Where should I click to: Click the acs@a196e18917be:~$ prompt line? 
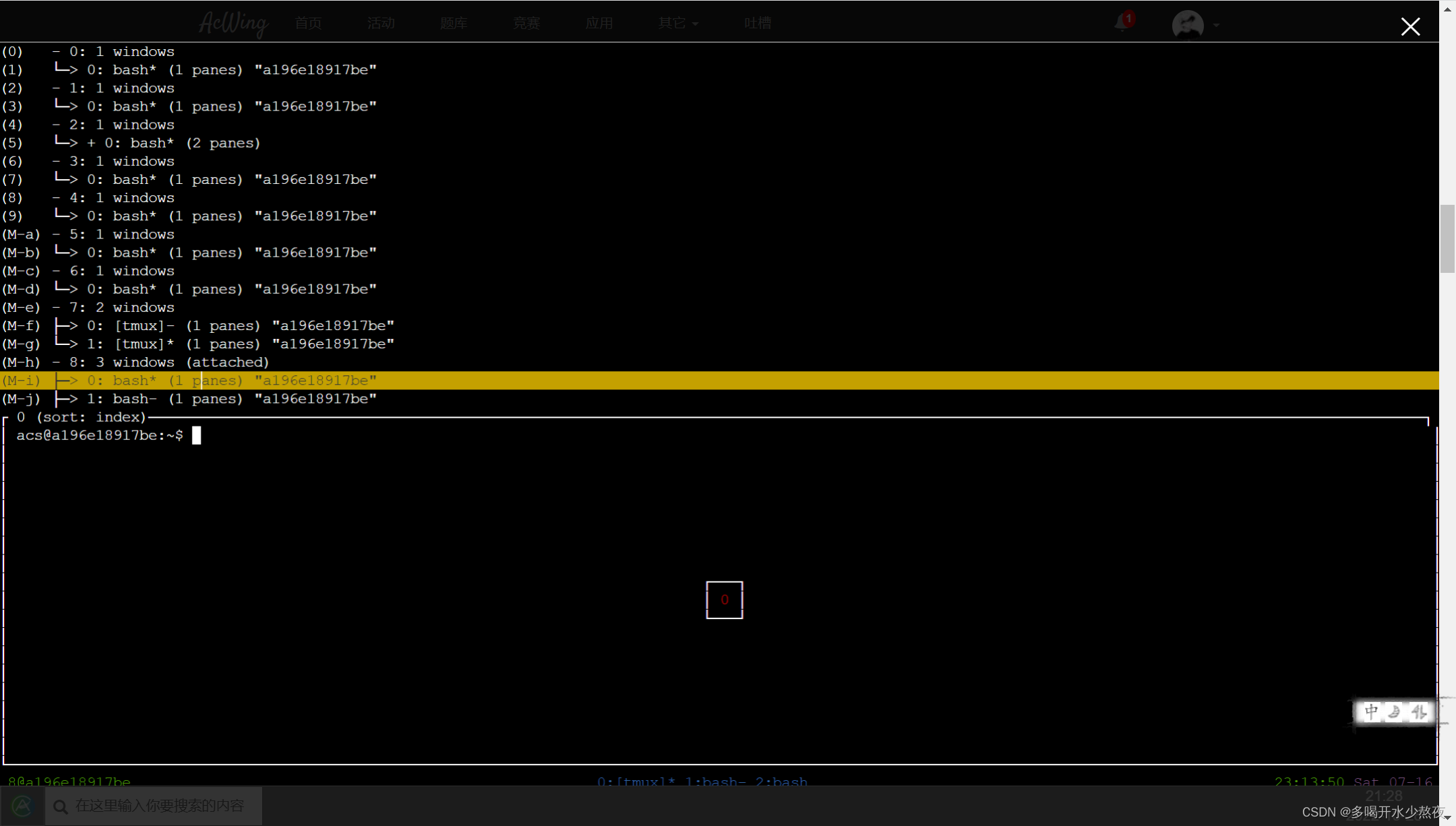(100, 436)
